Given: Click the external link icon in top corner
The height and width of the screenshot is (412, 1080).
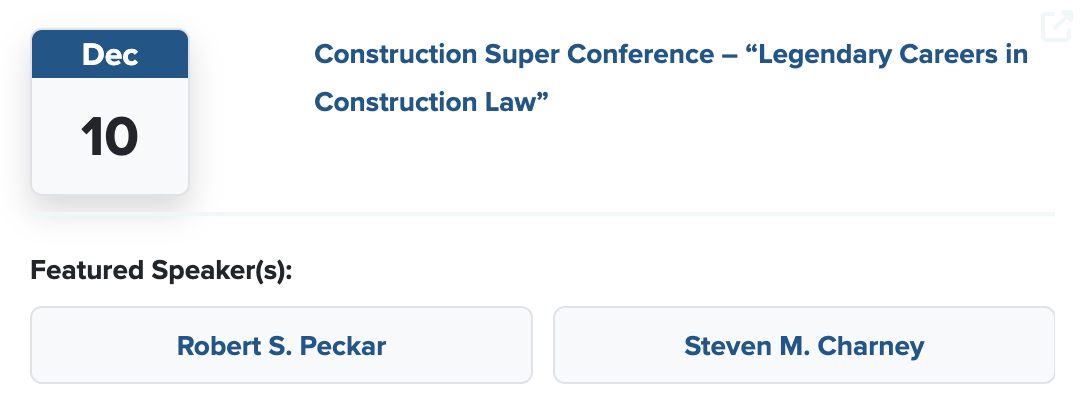Looking at the screenshot, I should point(1056,26).
